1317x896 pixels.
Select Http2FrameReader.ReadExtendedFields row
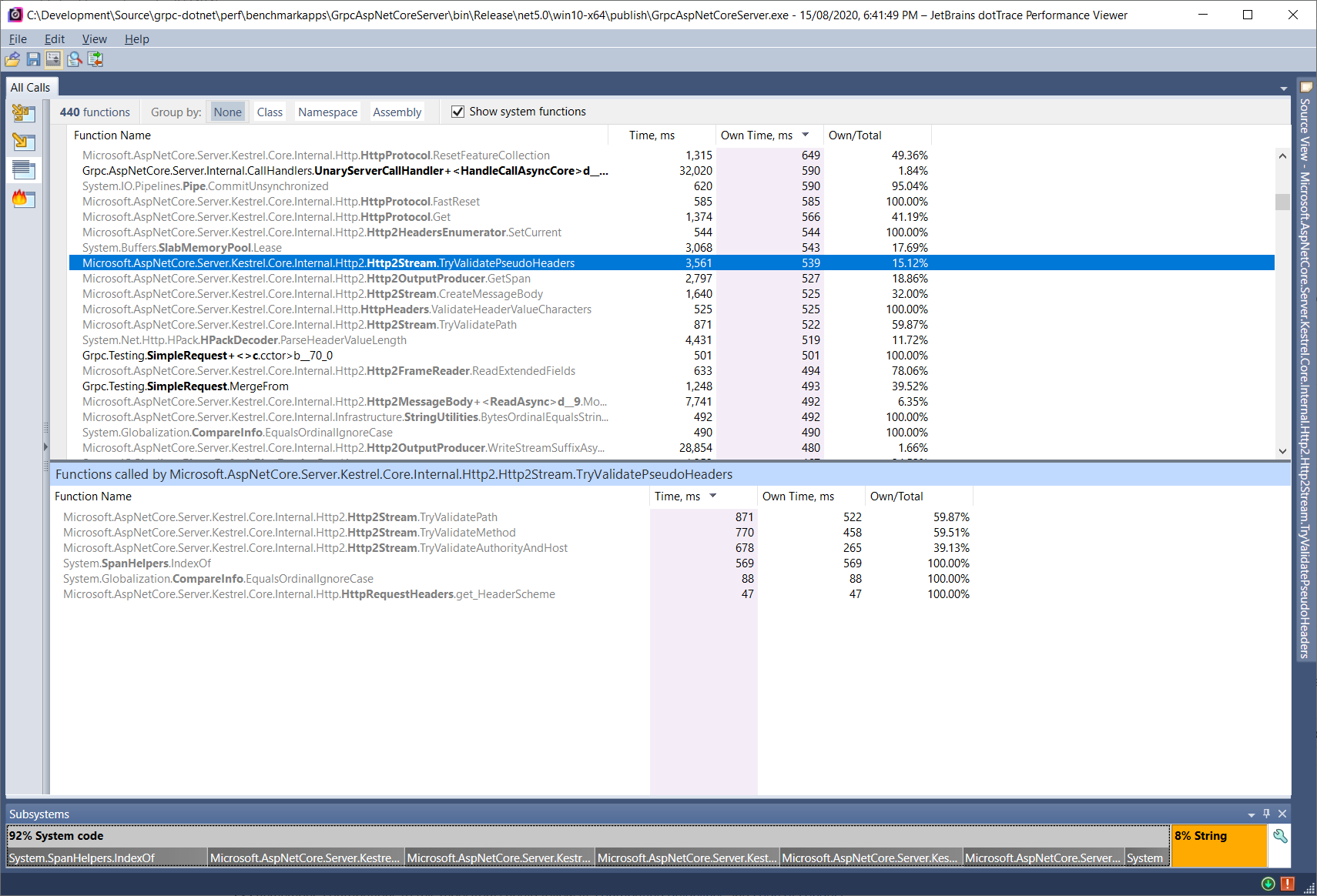(672, 371)
